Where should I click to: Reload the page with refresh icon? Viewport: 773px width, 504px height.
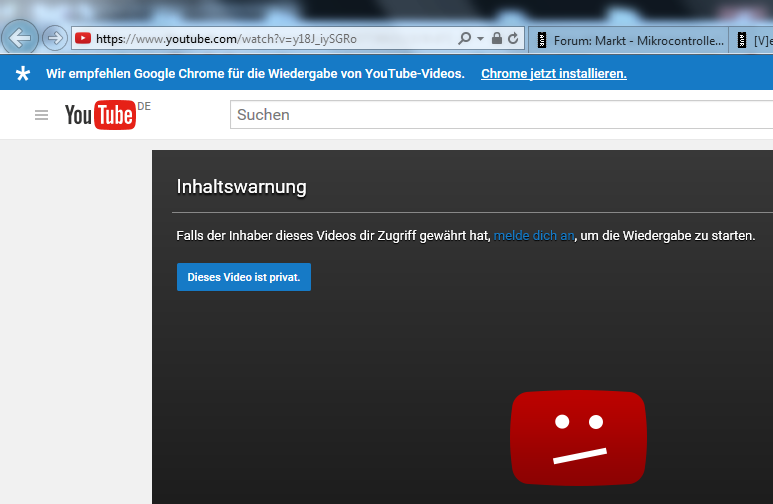513,38
